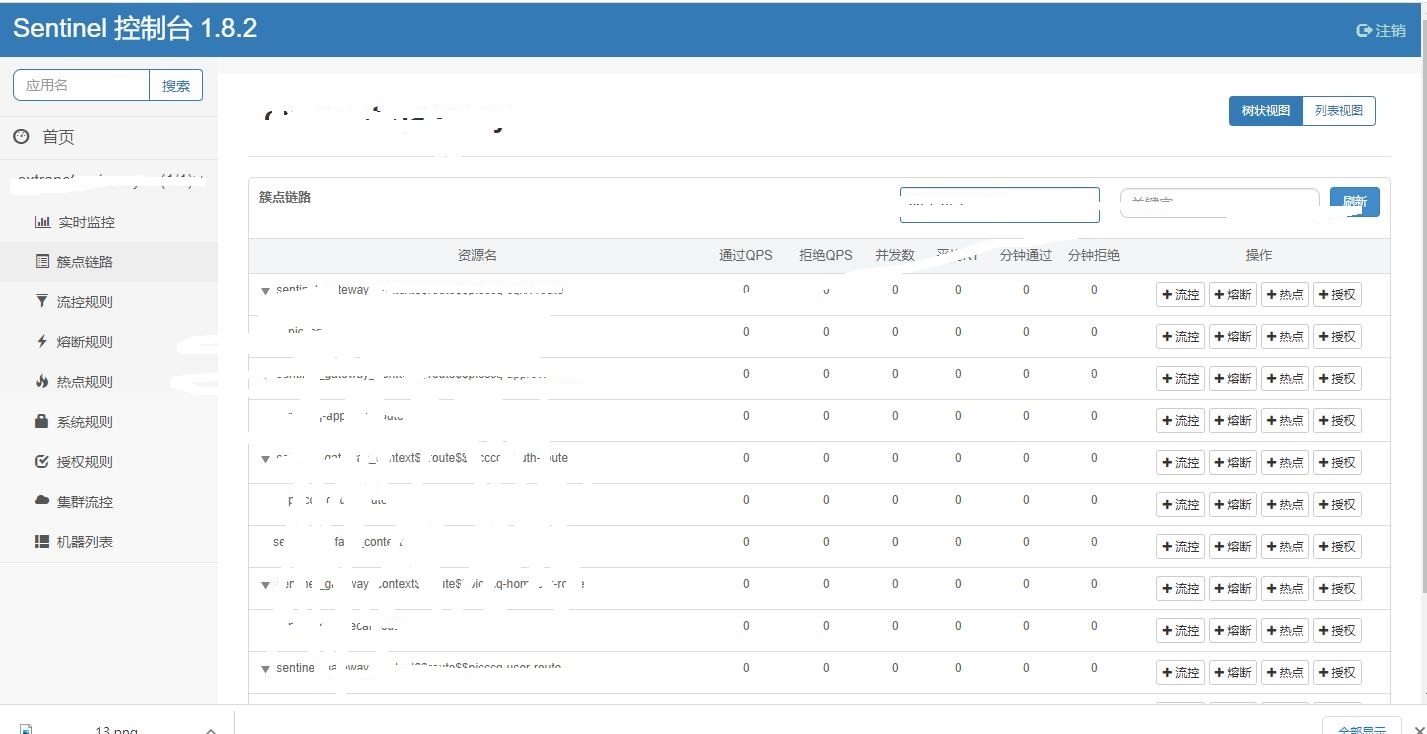Click the logout arrow icon beside 注销
Image resolution: width=1427 pixels, height=734 pixels.
(x=1364, y=31)
